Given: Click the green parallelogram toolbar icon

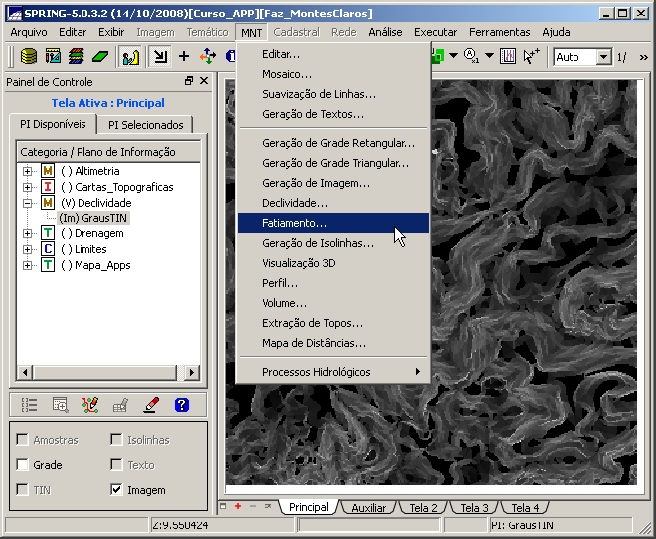Looking at the screenshot, I should click(x=99, y=57).
